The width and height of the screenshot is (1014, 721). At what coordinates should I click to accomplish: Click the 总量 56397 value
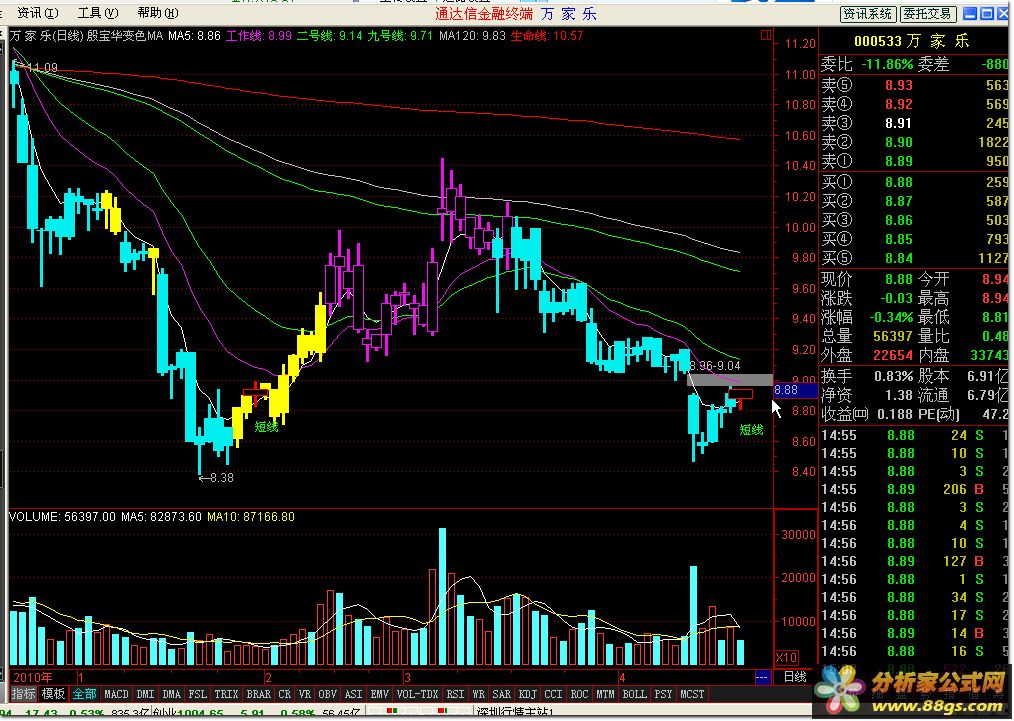pyautogui.click(x=893, y=337)
